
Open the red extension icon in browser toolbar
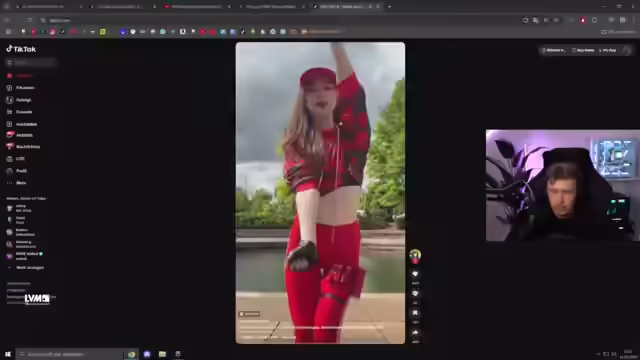(x=583, y=20)
